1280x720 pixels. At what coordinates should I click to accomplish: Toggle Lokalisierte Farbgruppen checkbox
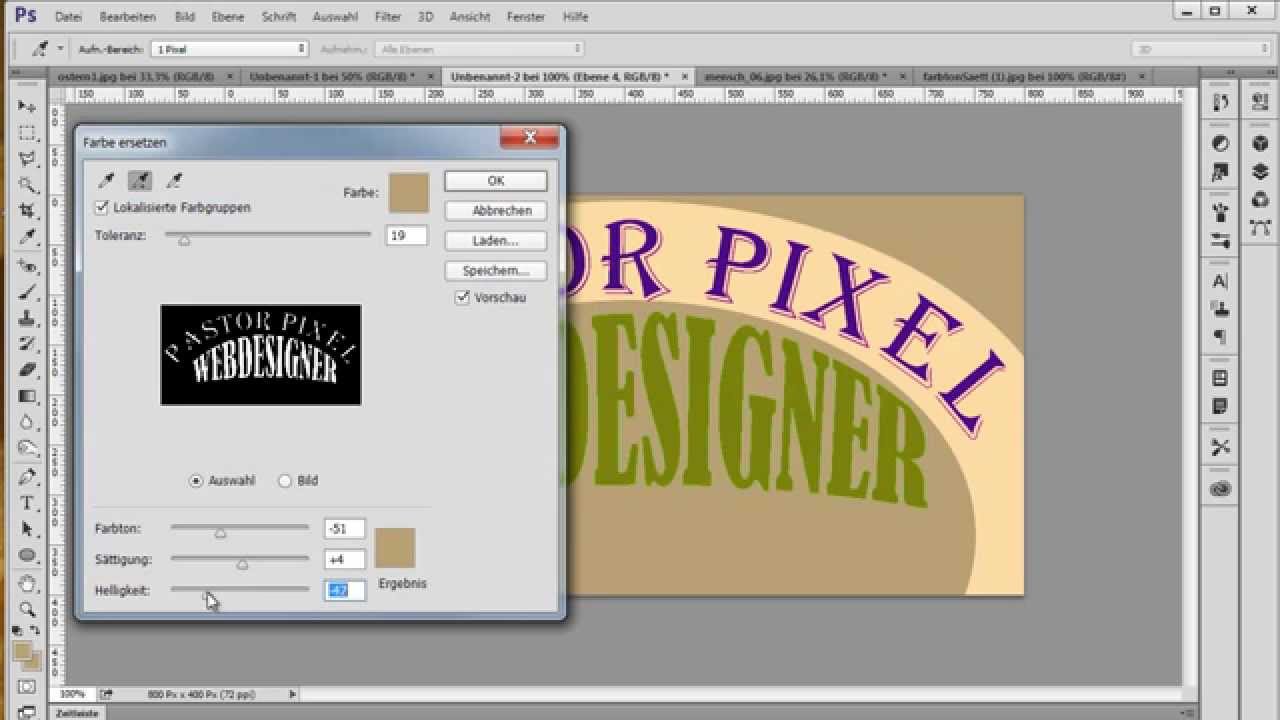pyautogui.click(x=101, y=207)
